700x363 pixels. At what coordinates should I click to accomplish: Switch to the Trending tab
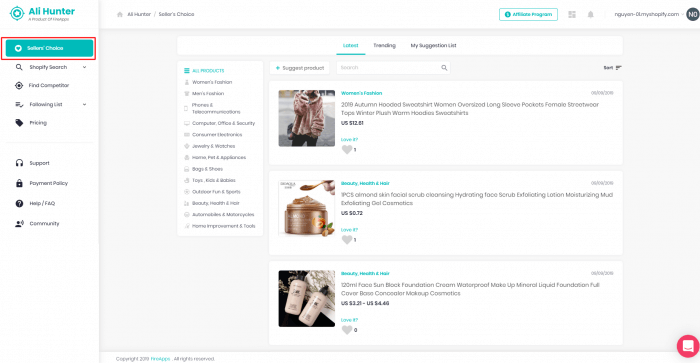384,46
